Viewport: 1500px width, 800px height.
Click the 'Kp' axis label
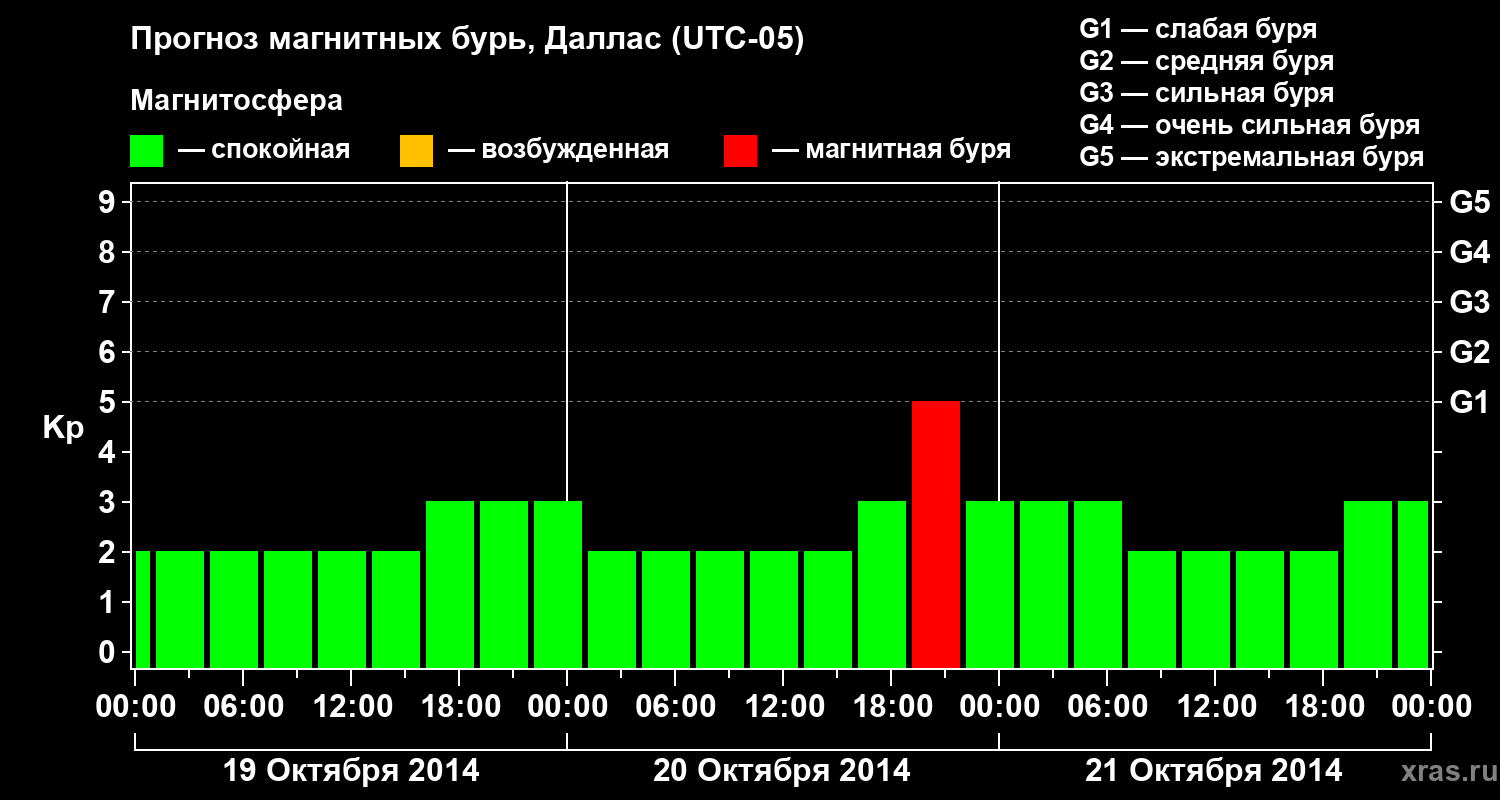(x=63, y=428)
